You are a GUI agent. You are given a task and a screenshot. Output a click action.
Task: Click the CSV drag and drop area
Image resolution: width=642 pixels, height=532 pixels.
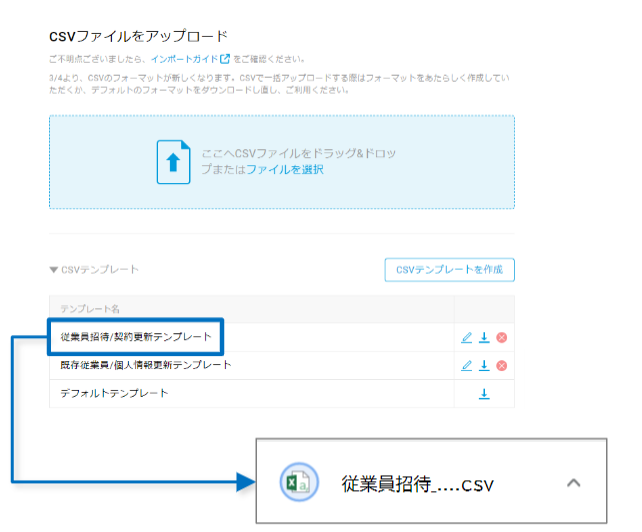[282, 162]
